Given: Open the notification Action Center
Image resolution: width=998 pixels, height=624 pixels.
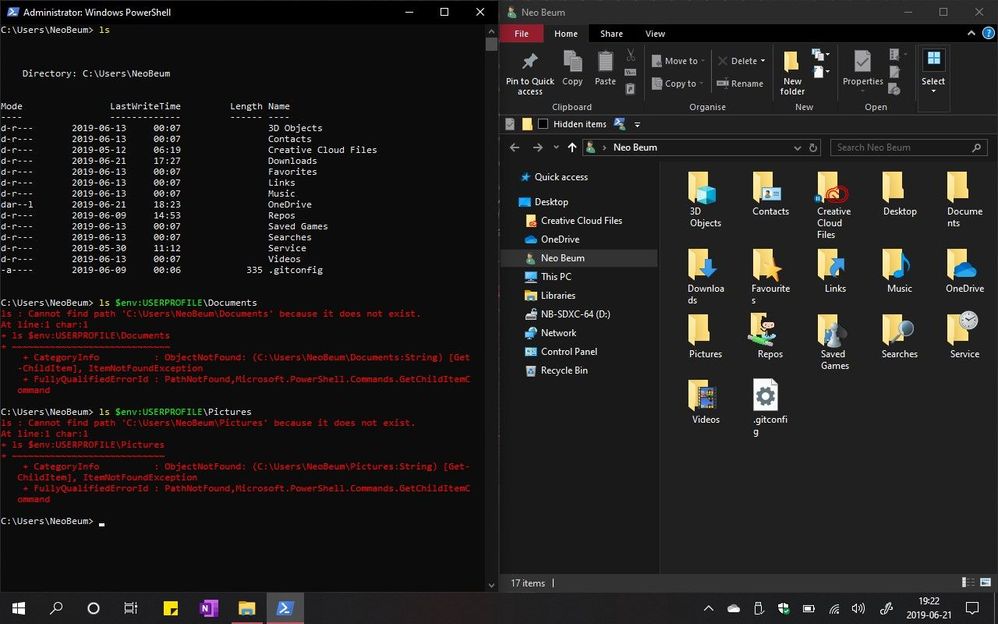Looking at the screenshot, I should point(971,608).
